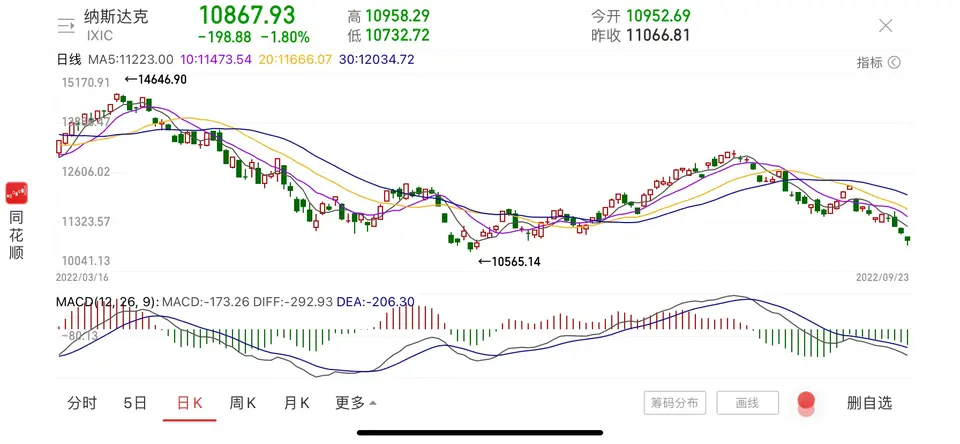Click the change value -198.88

[x=225, y=37]
